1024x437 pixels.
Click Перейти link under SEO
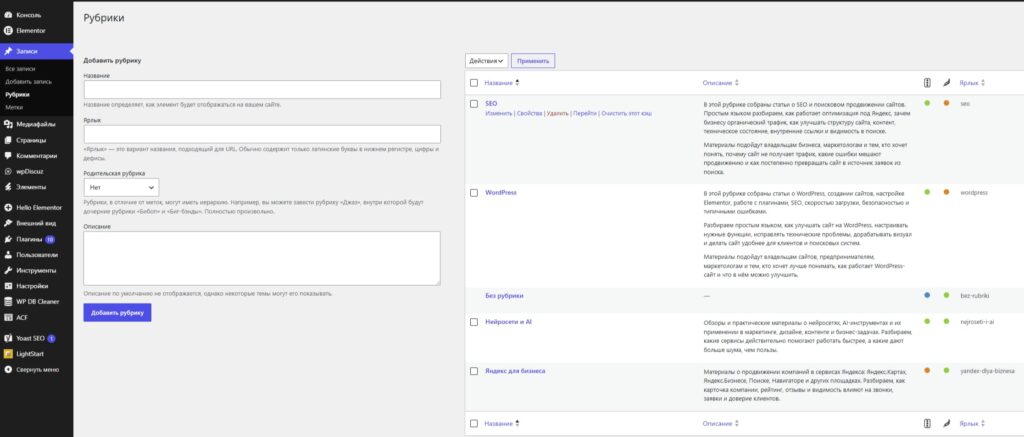(585, 113)
